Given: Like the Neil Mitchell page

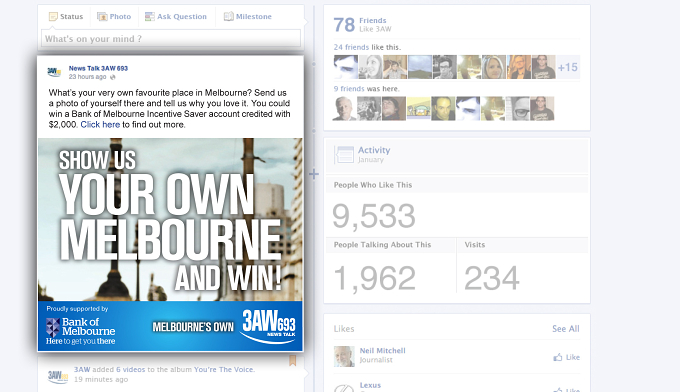Looking at the screenshot, I should coord(566,357).
